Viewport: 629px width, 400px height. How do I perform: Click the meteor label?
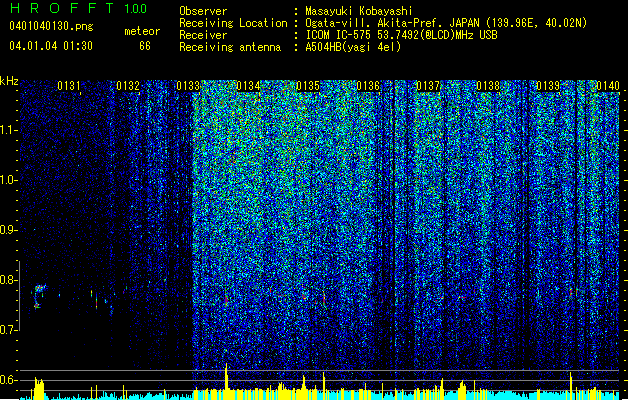click(x=142, y=31)
